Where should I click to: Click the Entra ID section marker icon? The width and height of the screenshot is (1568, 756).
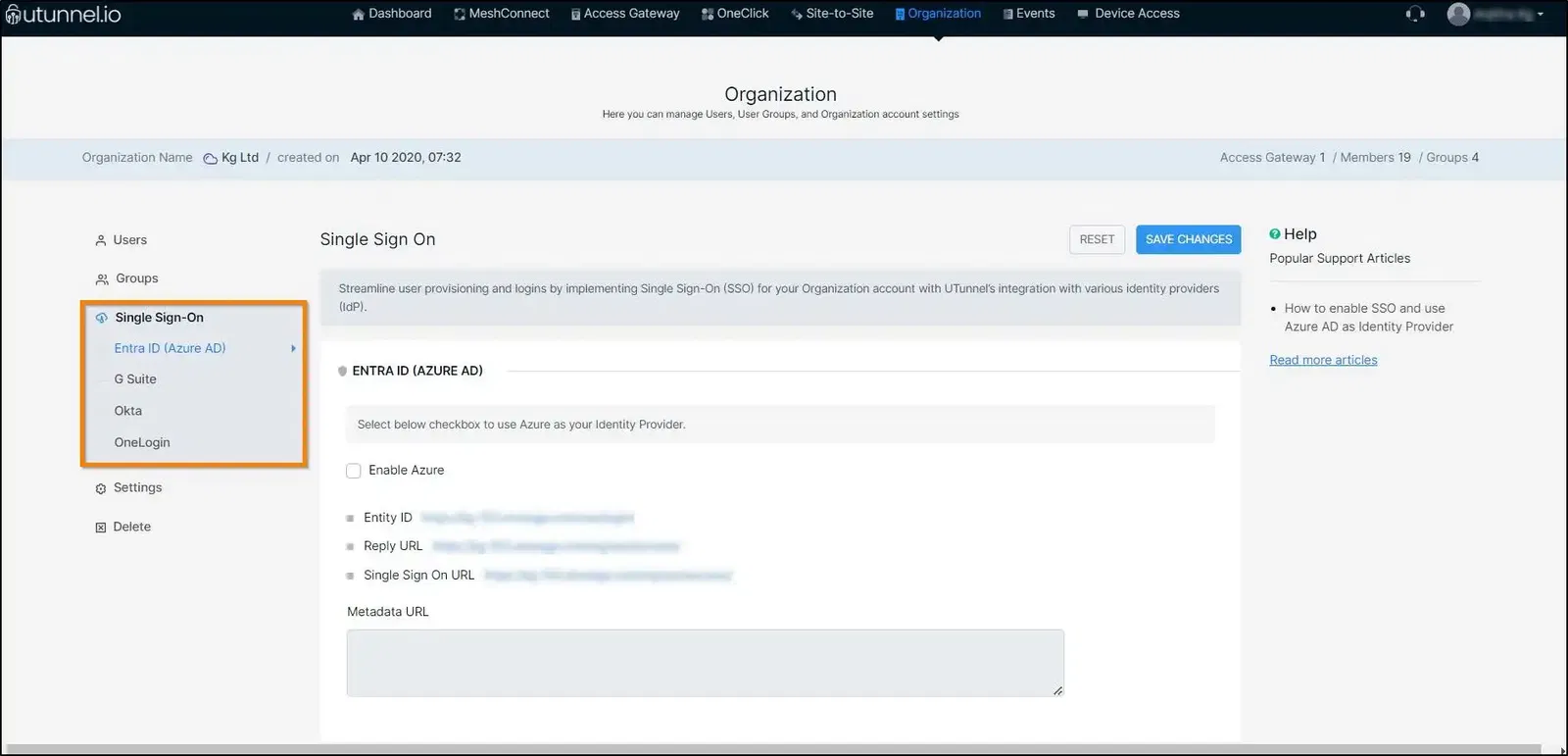(342, 371)
